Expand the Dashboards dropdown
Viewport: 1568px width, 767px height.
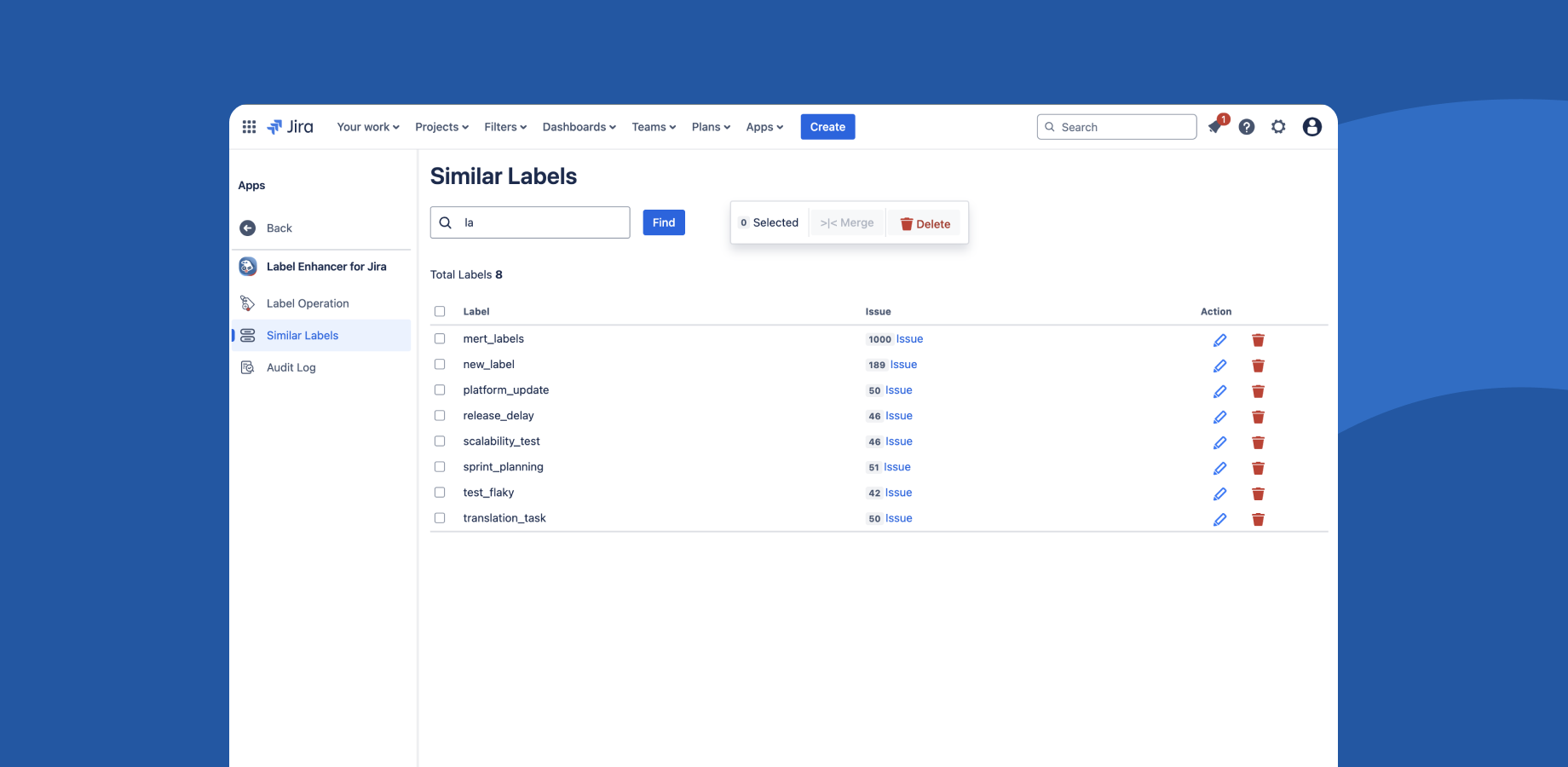pyautogui.click(x=579, y=127)
